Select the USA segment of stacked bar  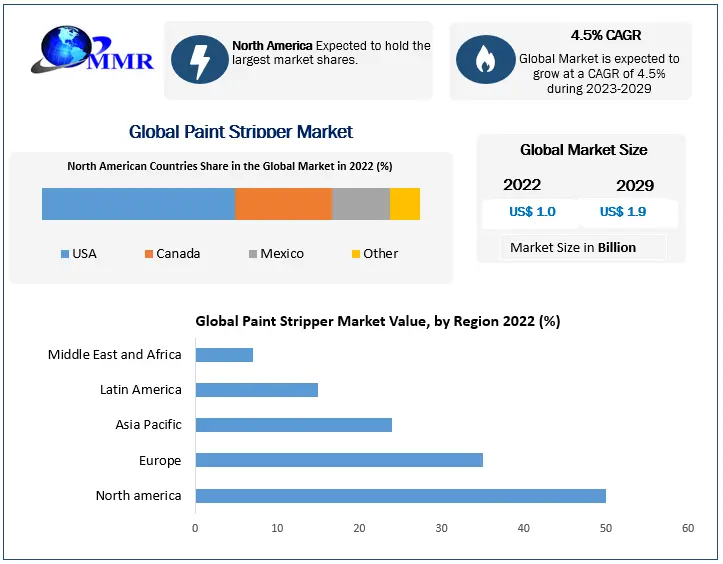click(138, 204)
